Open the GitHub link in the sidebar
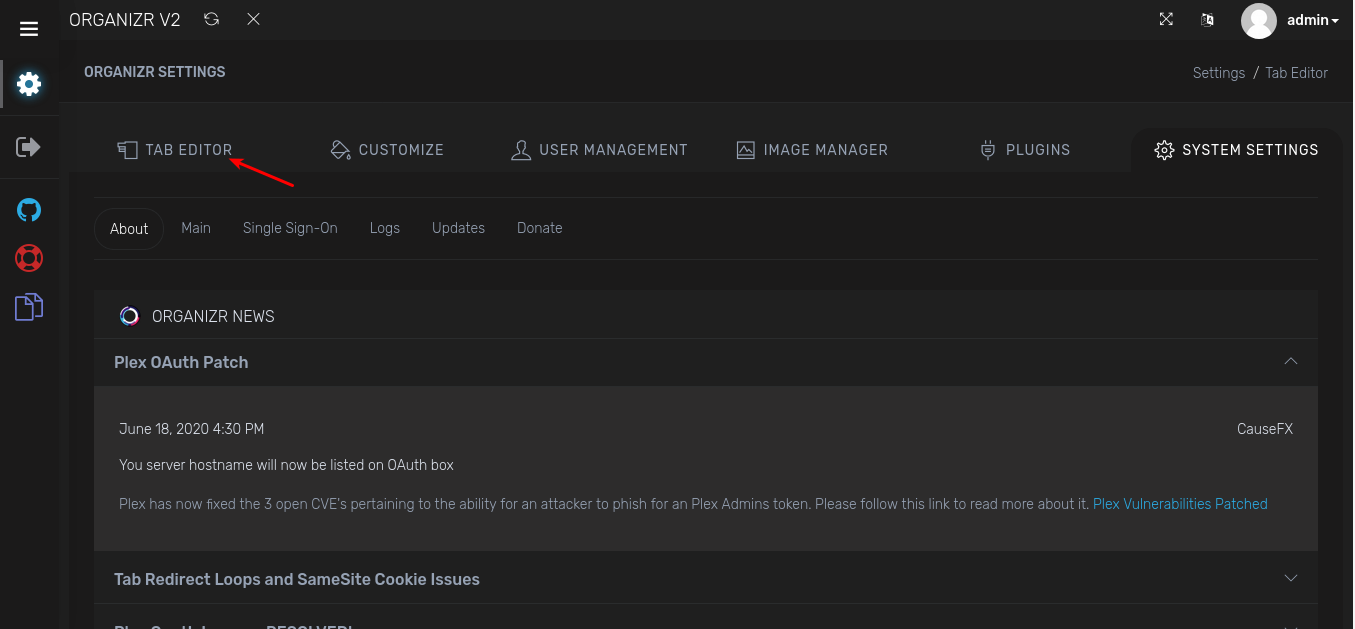The width and height of the screenshot is (1355, 629). point(29,210)
